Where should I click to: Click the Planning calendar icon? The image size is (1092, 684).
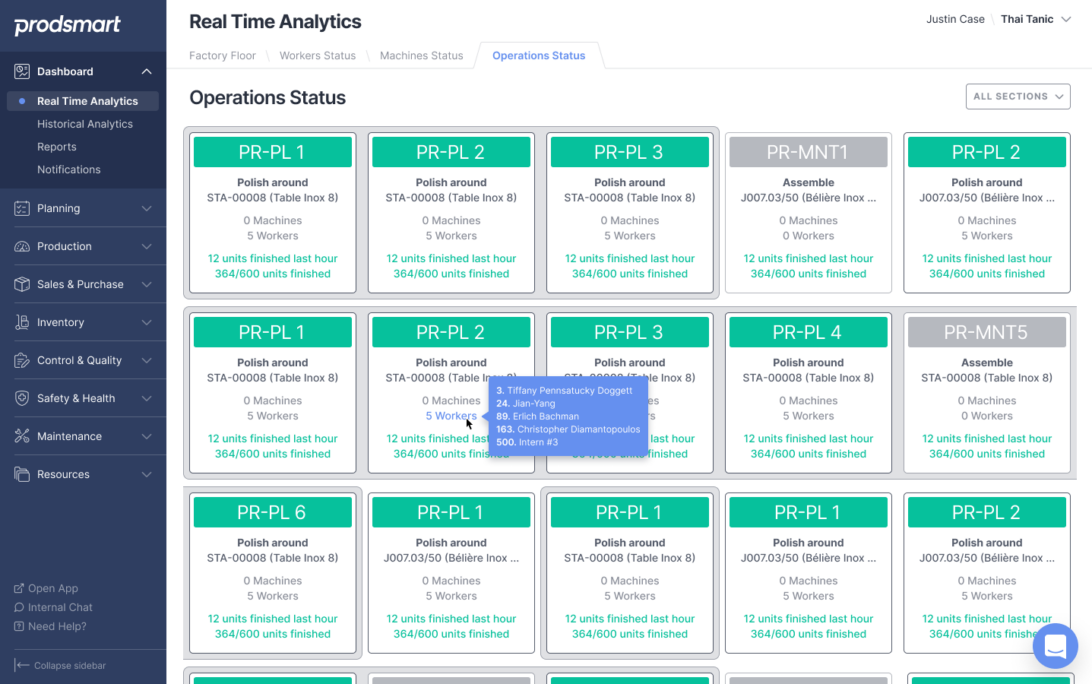point(22,208)
